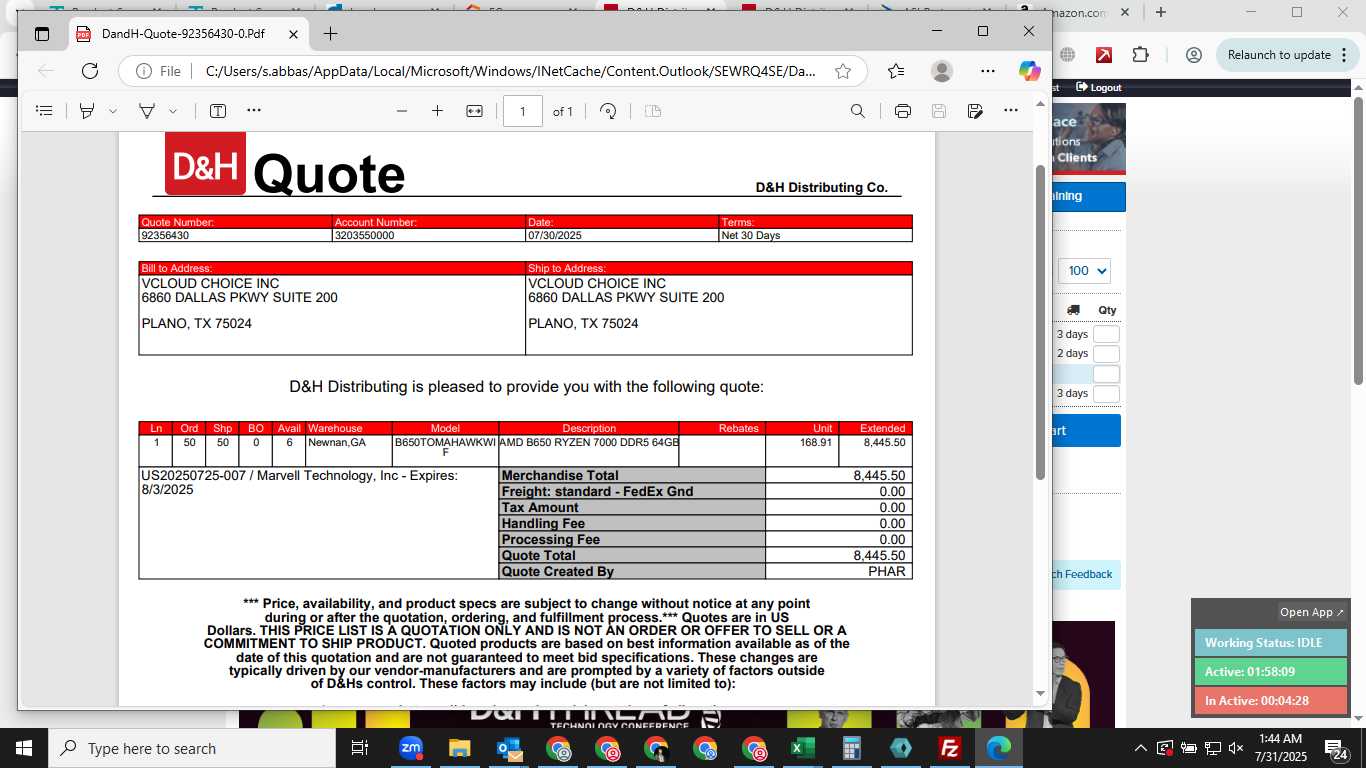Screen dimensions: 1366x768
Task: Click the Edge address bar file path
Action: [511, 71]
